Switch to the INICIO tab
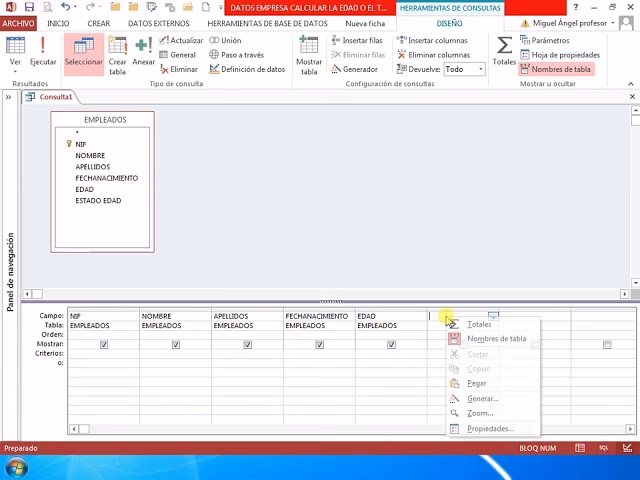The width and height of the screenshot is (640, 480). 58,23
